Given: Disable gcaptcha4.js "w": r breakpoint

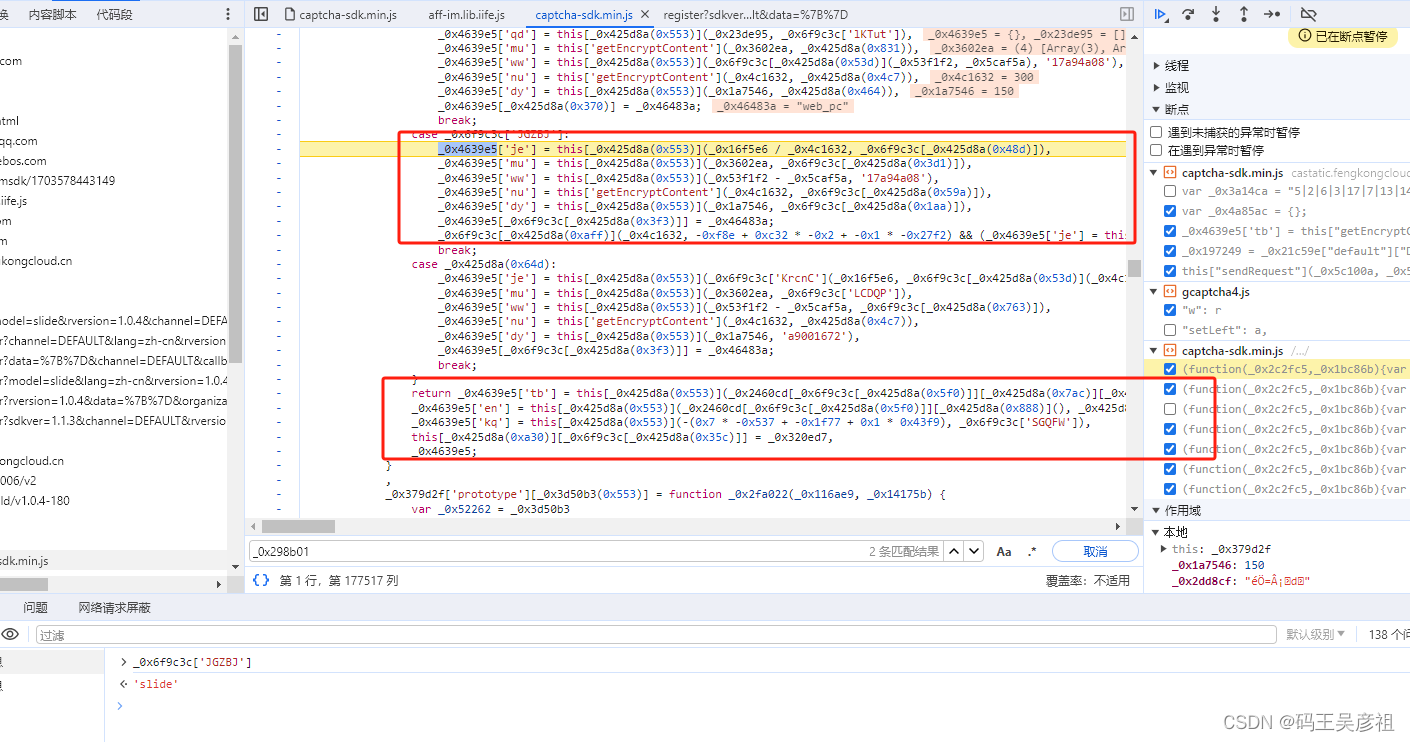Looking at the screenshot, I should 1170,310.
